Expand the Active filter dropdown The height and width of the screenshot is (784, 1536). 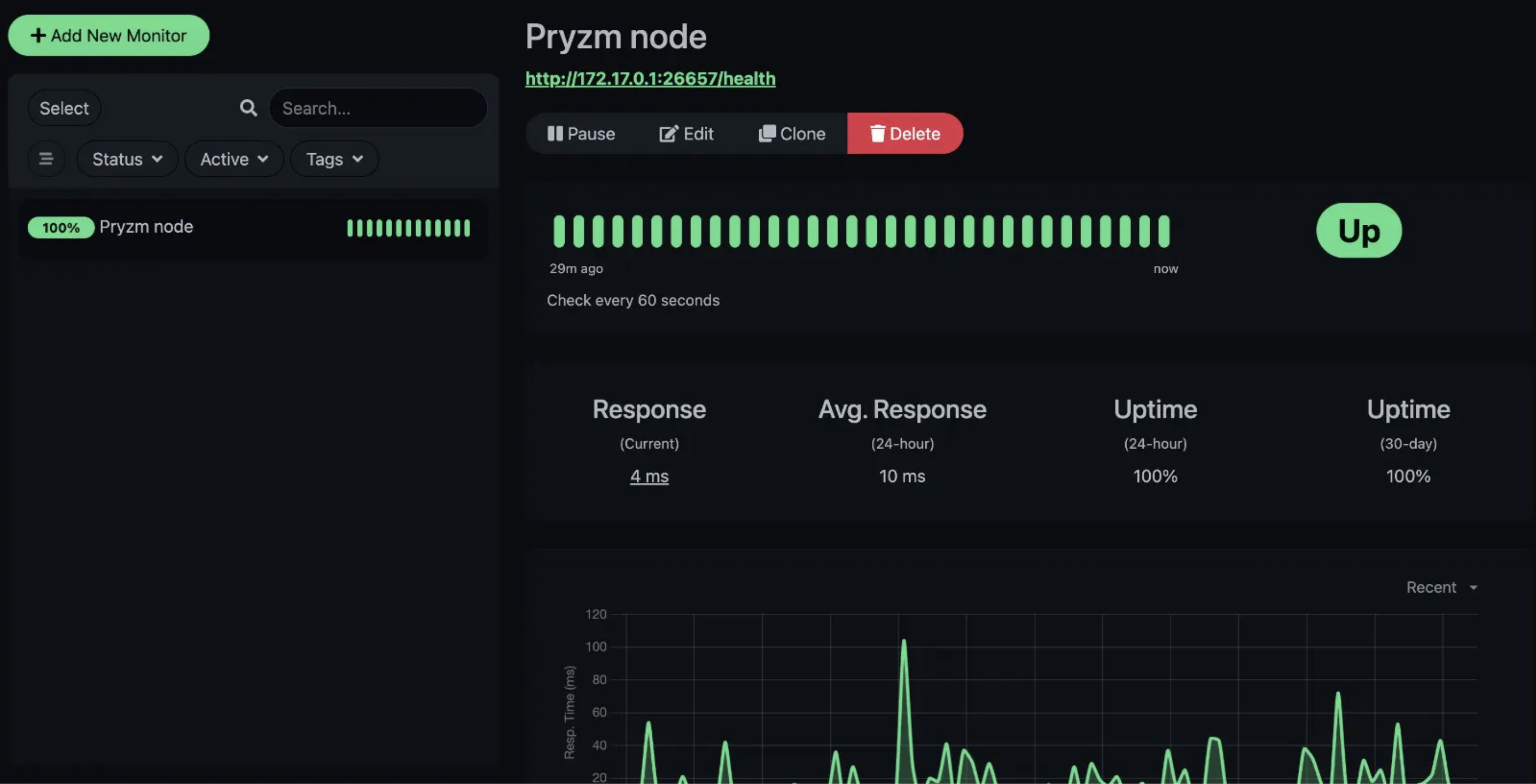234,159
